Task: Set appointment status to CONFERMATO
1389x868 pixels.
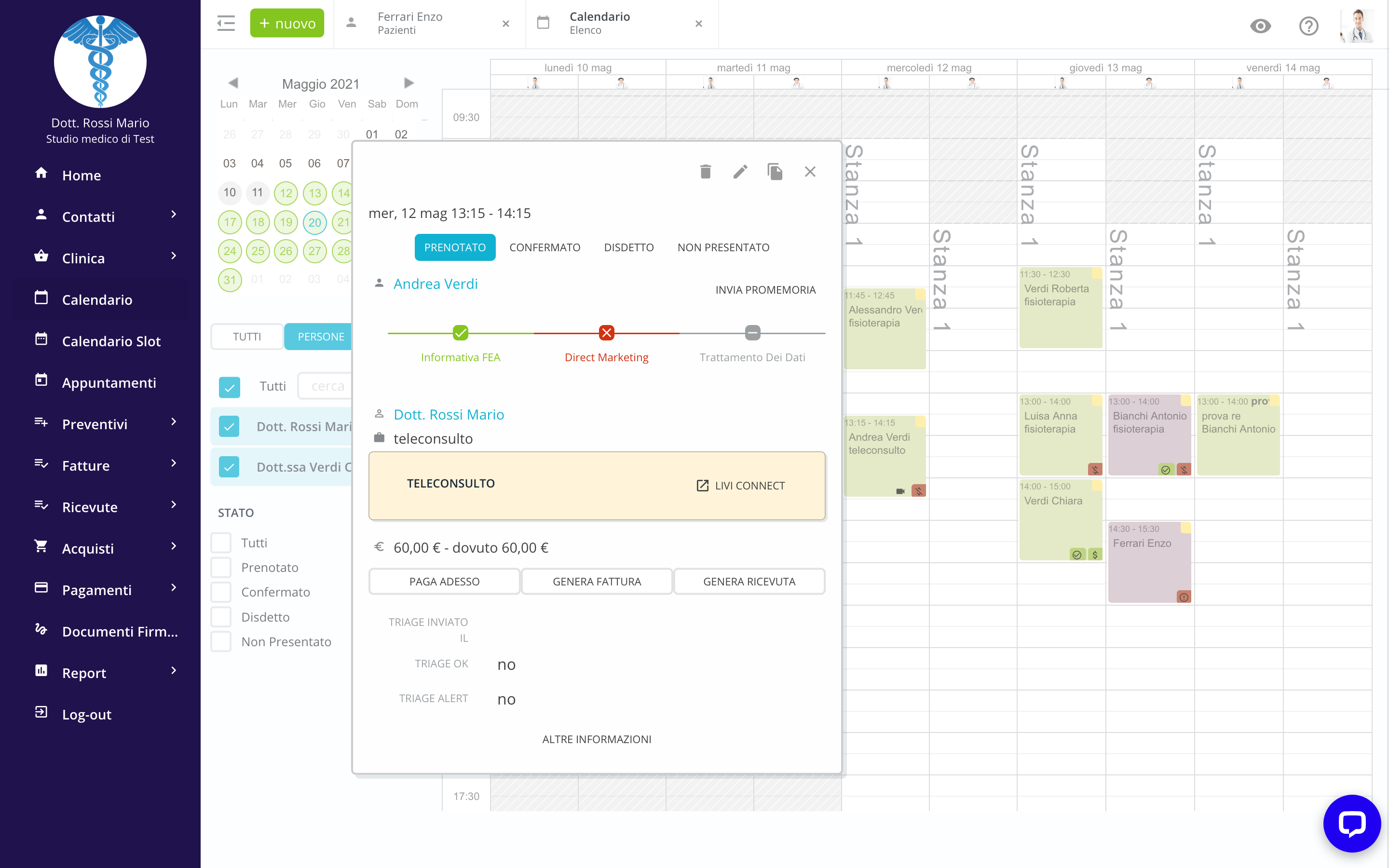Action: coord(545,247)
